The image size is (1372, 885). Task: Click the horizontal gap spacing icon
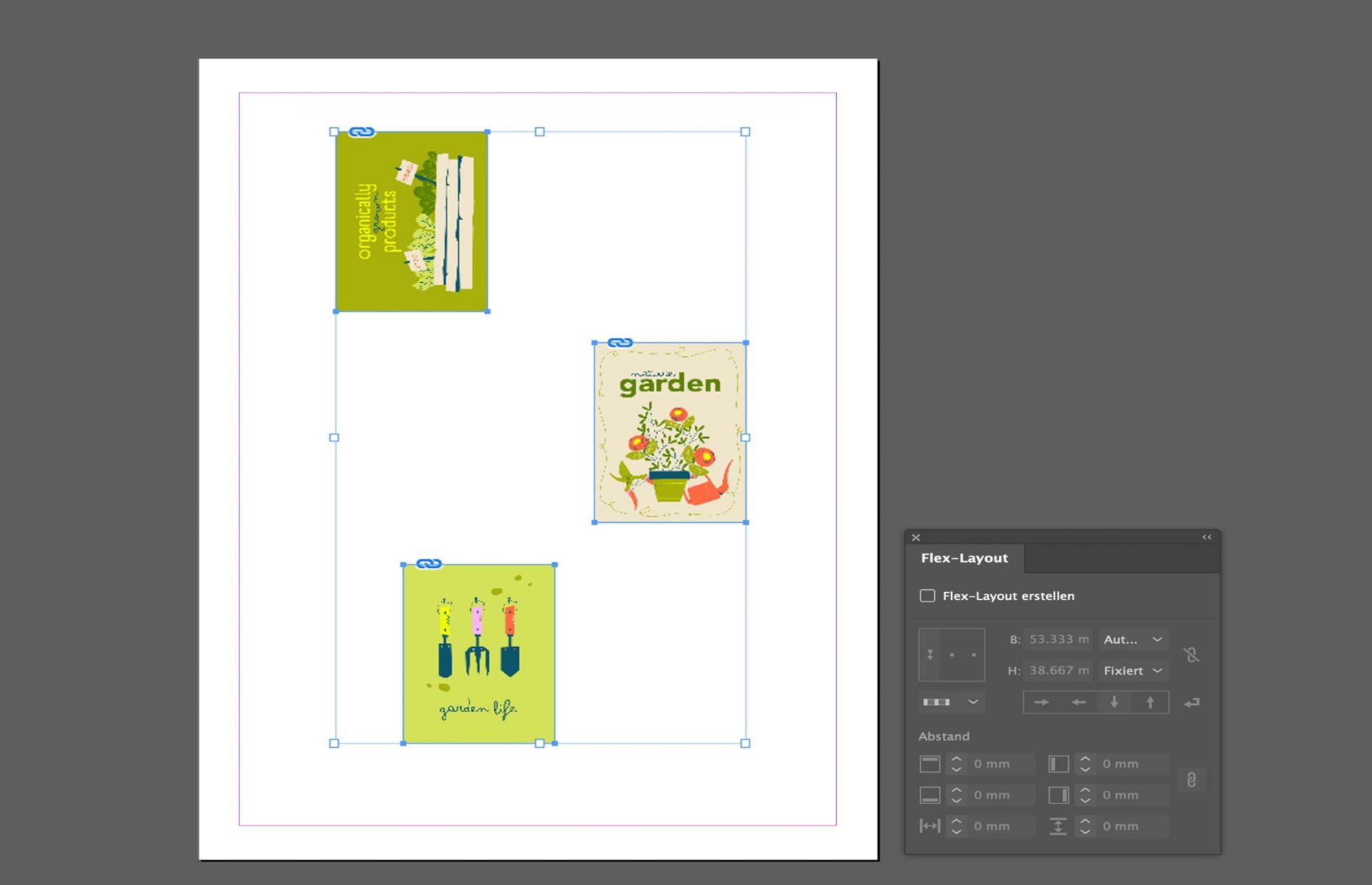coord(929,826)
